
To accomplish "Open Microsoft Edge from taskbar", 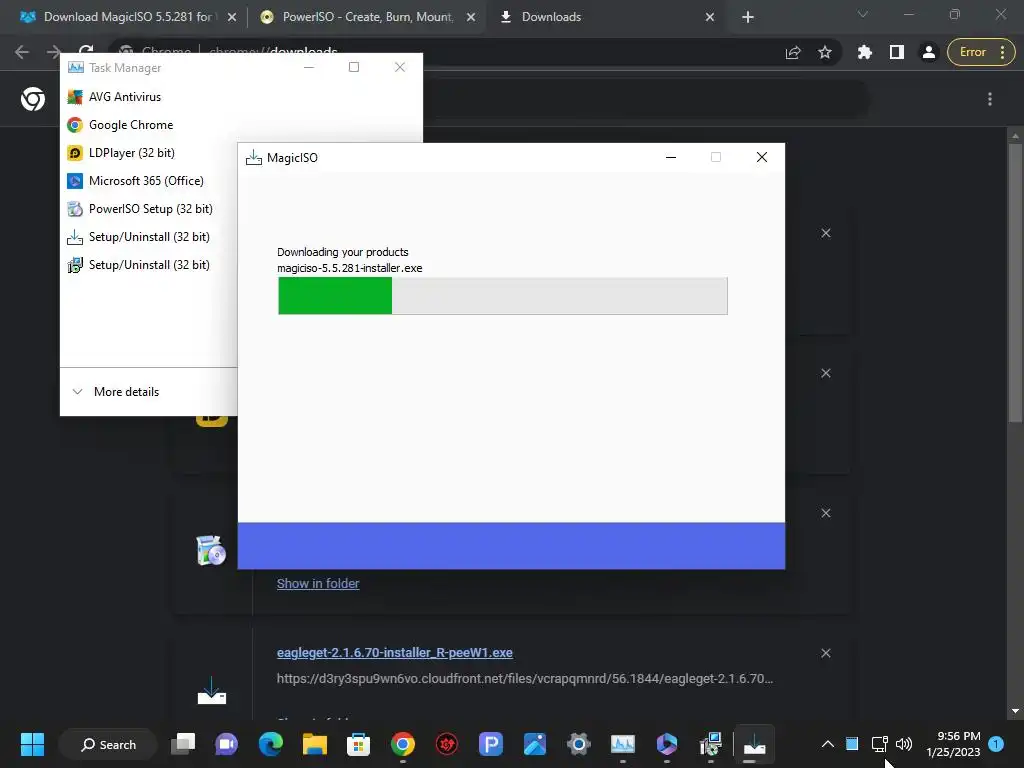I will point(270,744).
